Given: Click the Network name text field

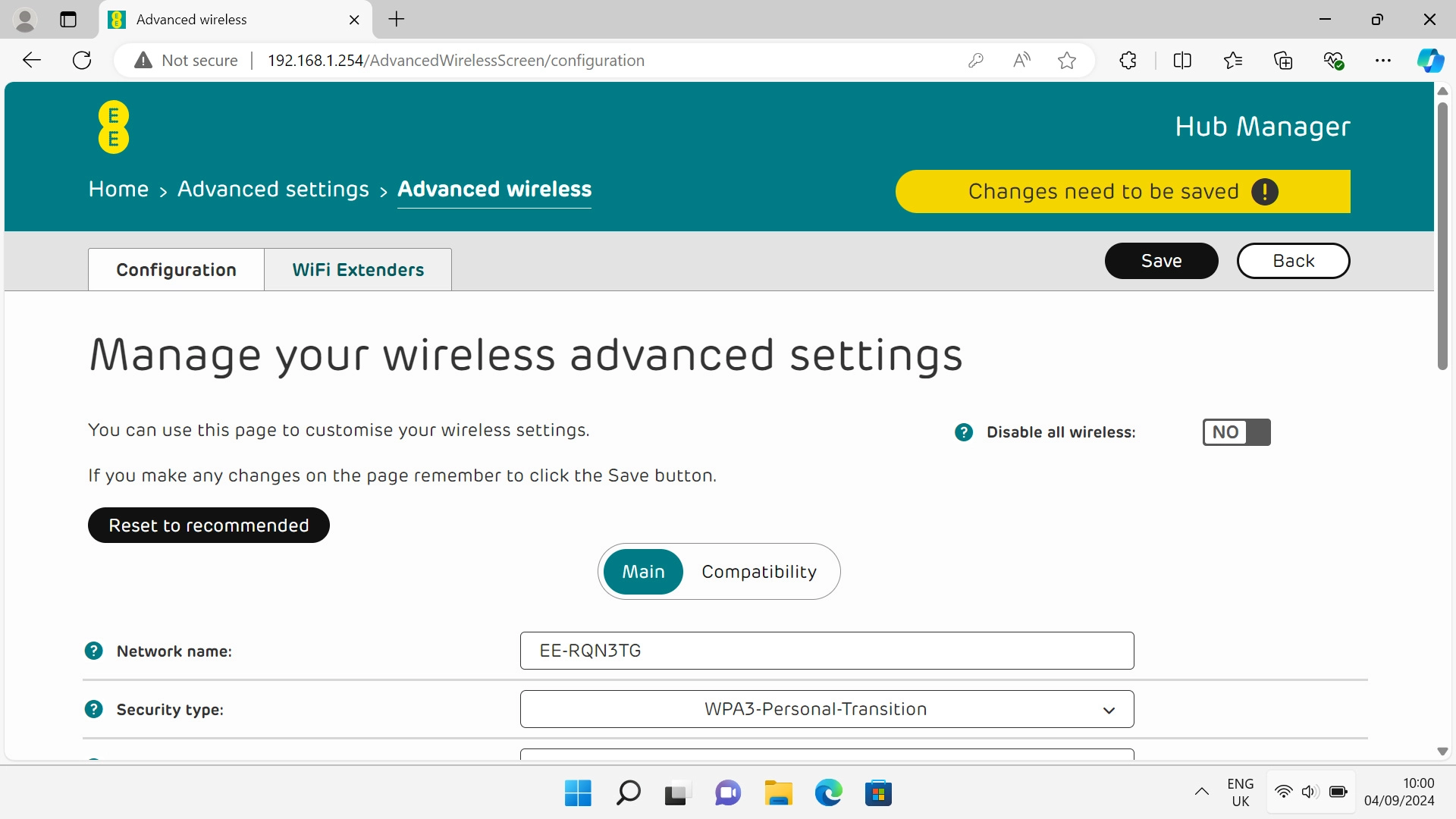Looking at the screenshot, I should pos(827,651).
